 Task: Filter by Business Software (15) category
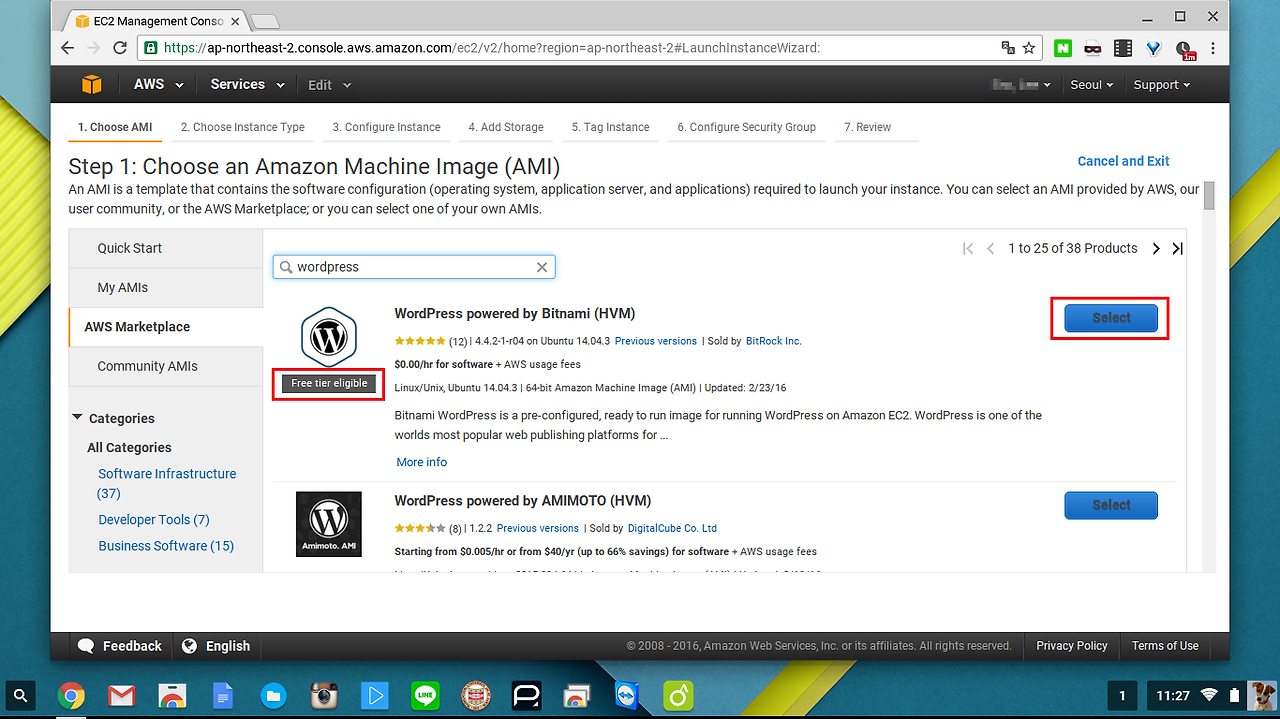pos(166,546)
